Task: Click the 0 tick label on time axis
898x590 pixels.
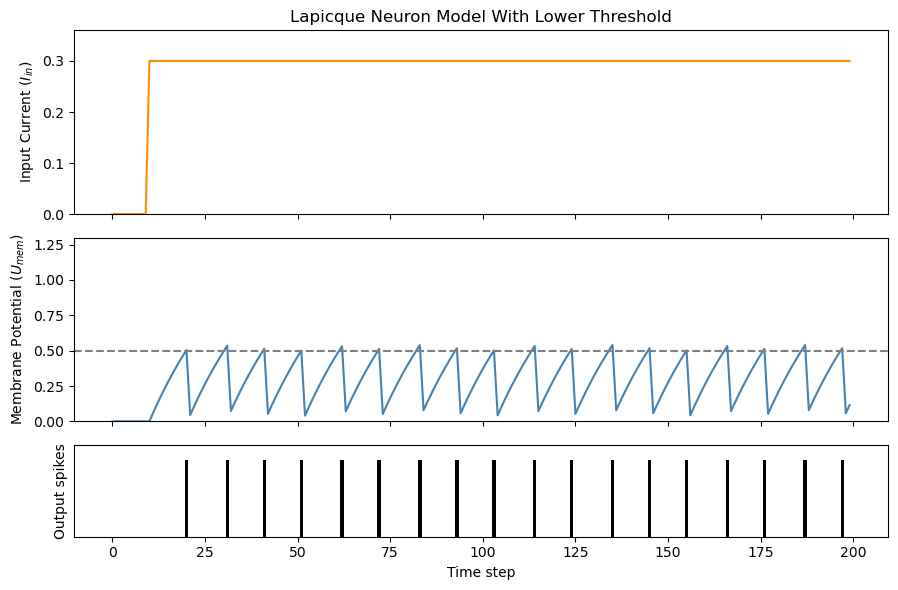Action: click(112, 552)
